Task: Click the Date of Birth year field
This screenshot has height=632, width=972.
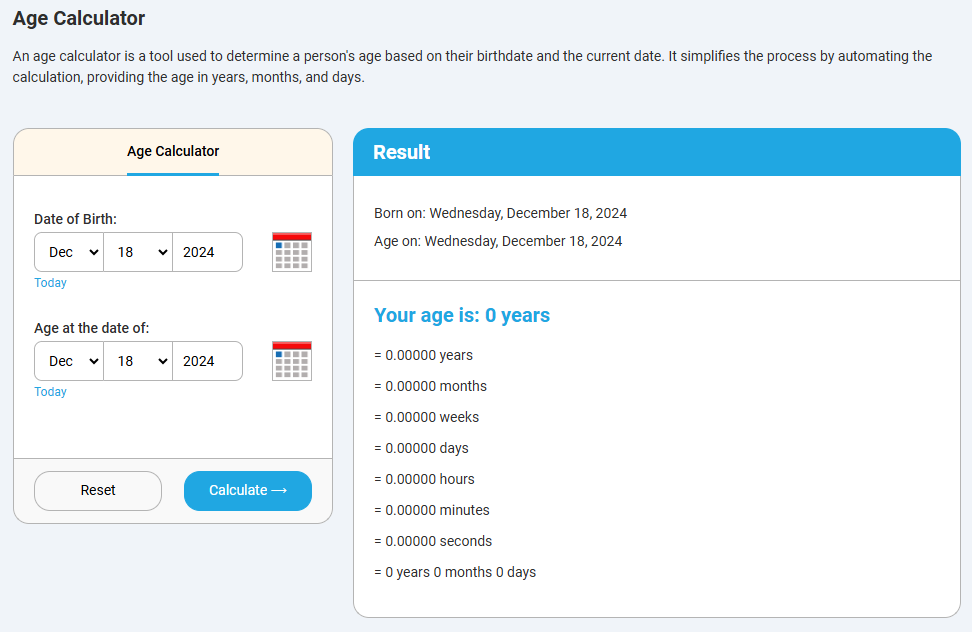Action: click(208, 252)
